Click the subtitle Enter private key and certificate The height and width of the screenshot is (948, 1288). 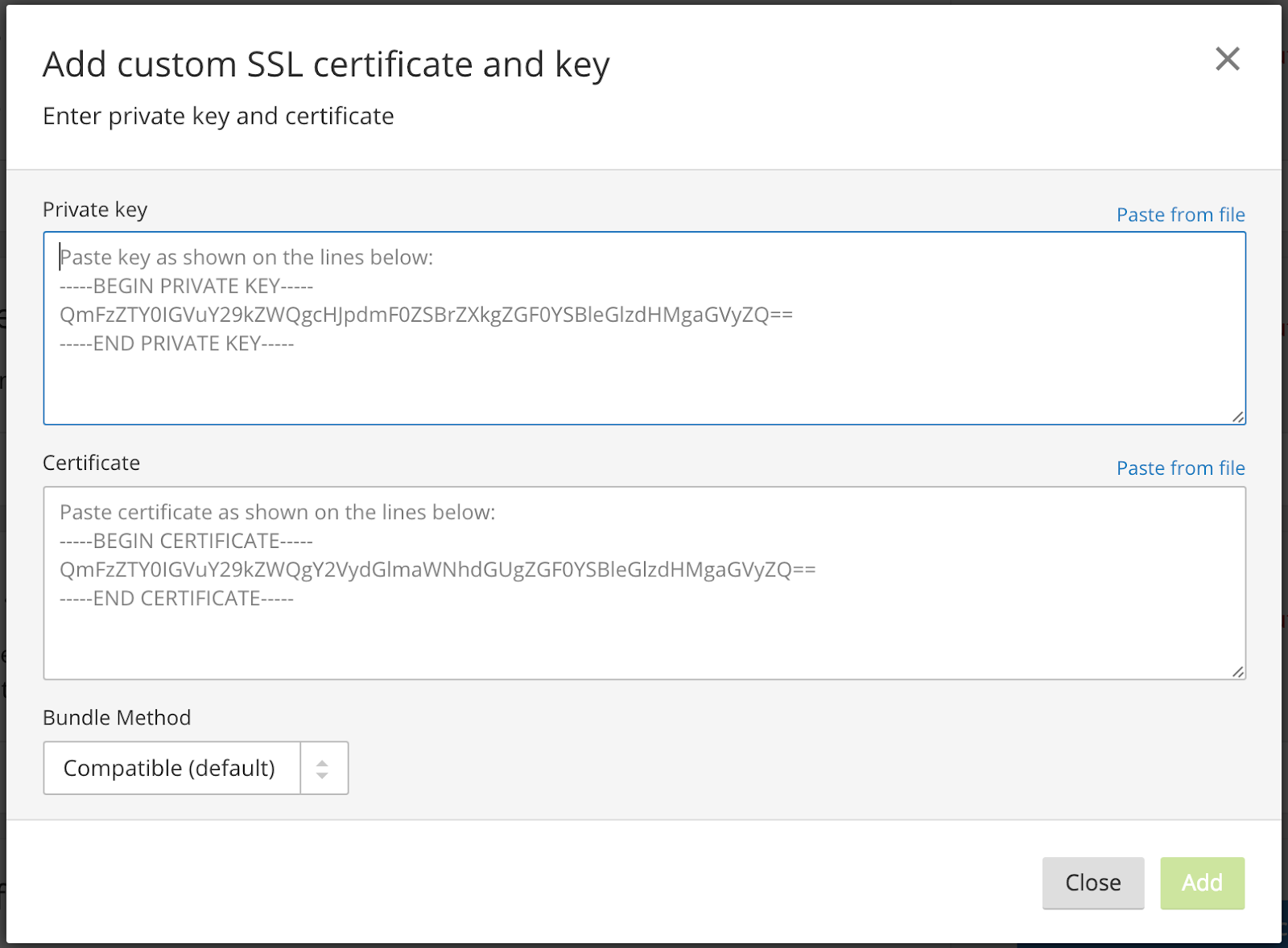coord(218,117)
